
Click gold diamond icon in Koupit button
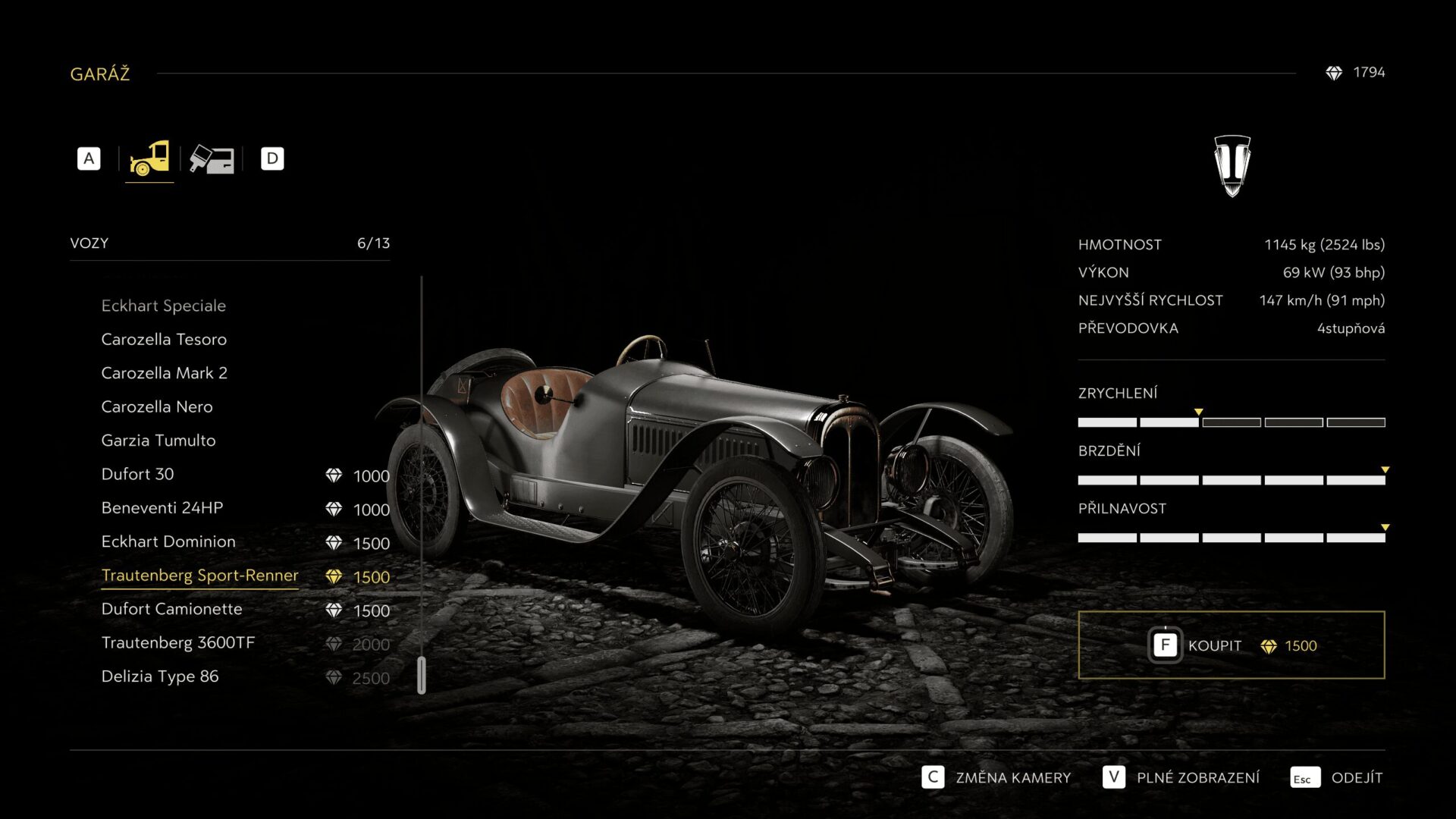[1269, 646]
